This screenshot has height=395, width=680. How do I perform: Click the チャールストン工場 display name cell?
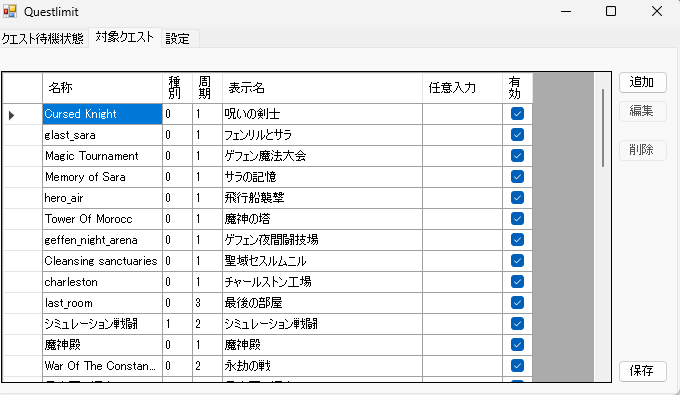pyautogui.click(x=322, y=282)
